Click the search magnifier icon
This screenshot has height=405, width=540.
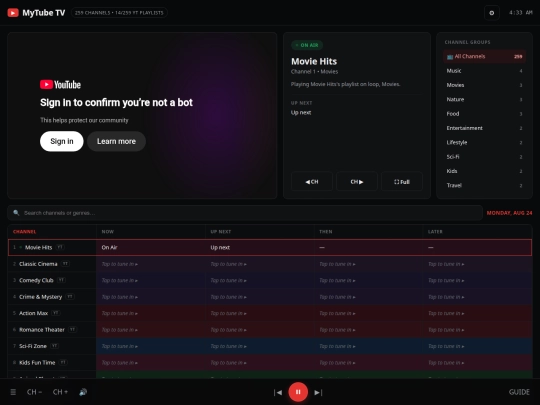click(x=16, y=213)
